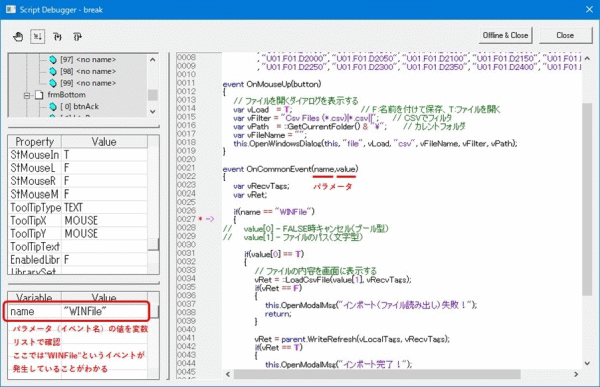
Task: Click line number 0021 in the gutter
Action: point(186,168)
